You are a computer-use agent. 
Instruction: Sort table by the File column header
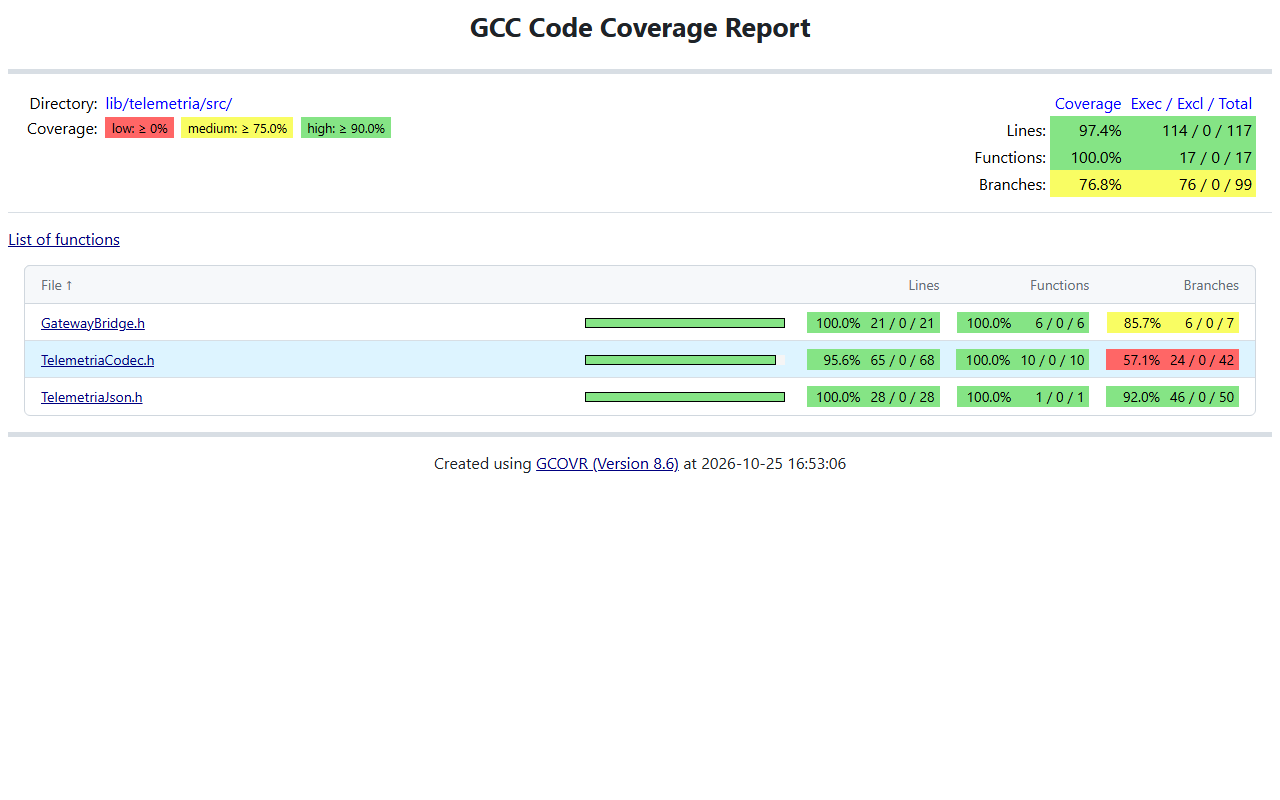57,285
